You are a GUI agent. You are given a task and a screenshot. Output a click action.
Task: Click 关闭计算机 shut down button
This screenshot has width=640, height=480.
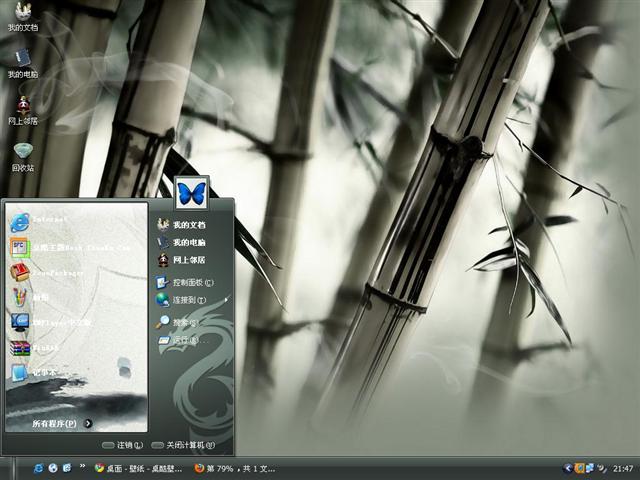coord(183,445)
